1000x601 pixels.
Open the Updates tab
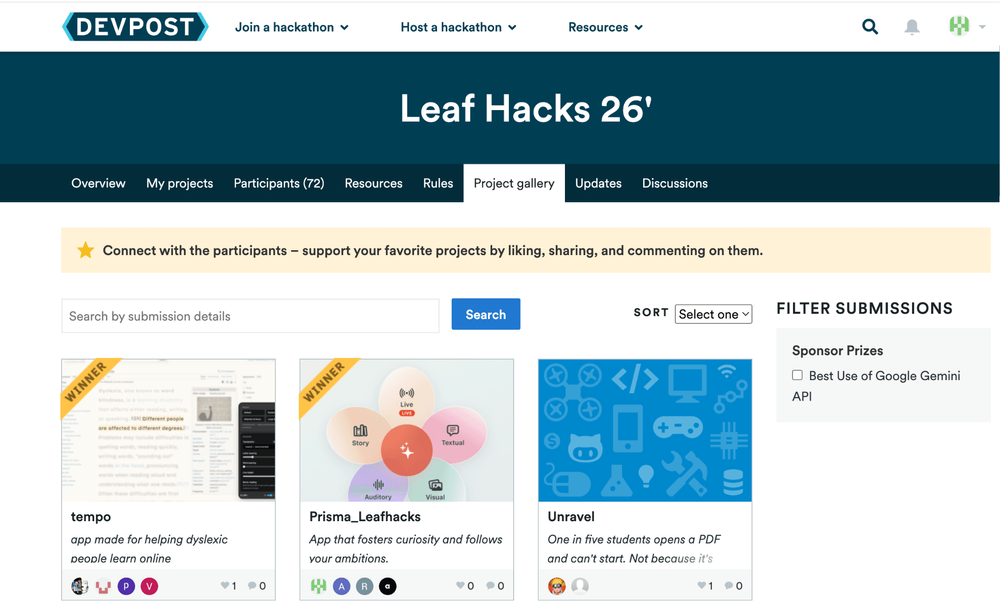[x=598, y=183]
